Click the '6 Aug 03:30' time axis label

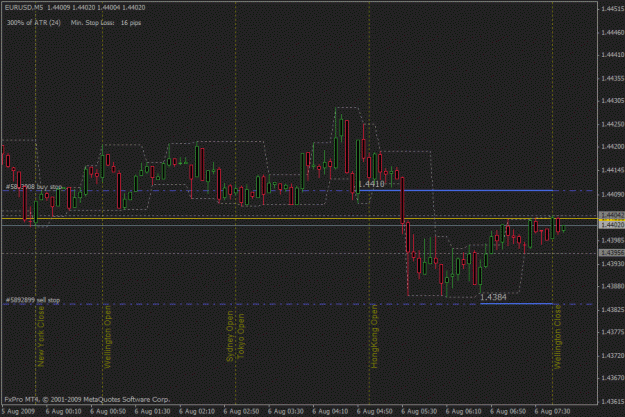point(286,411)
